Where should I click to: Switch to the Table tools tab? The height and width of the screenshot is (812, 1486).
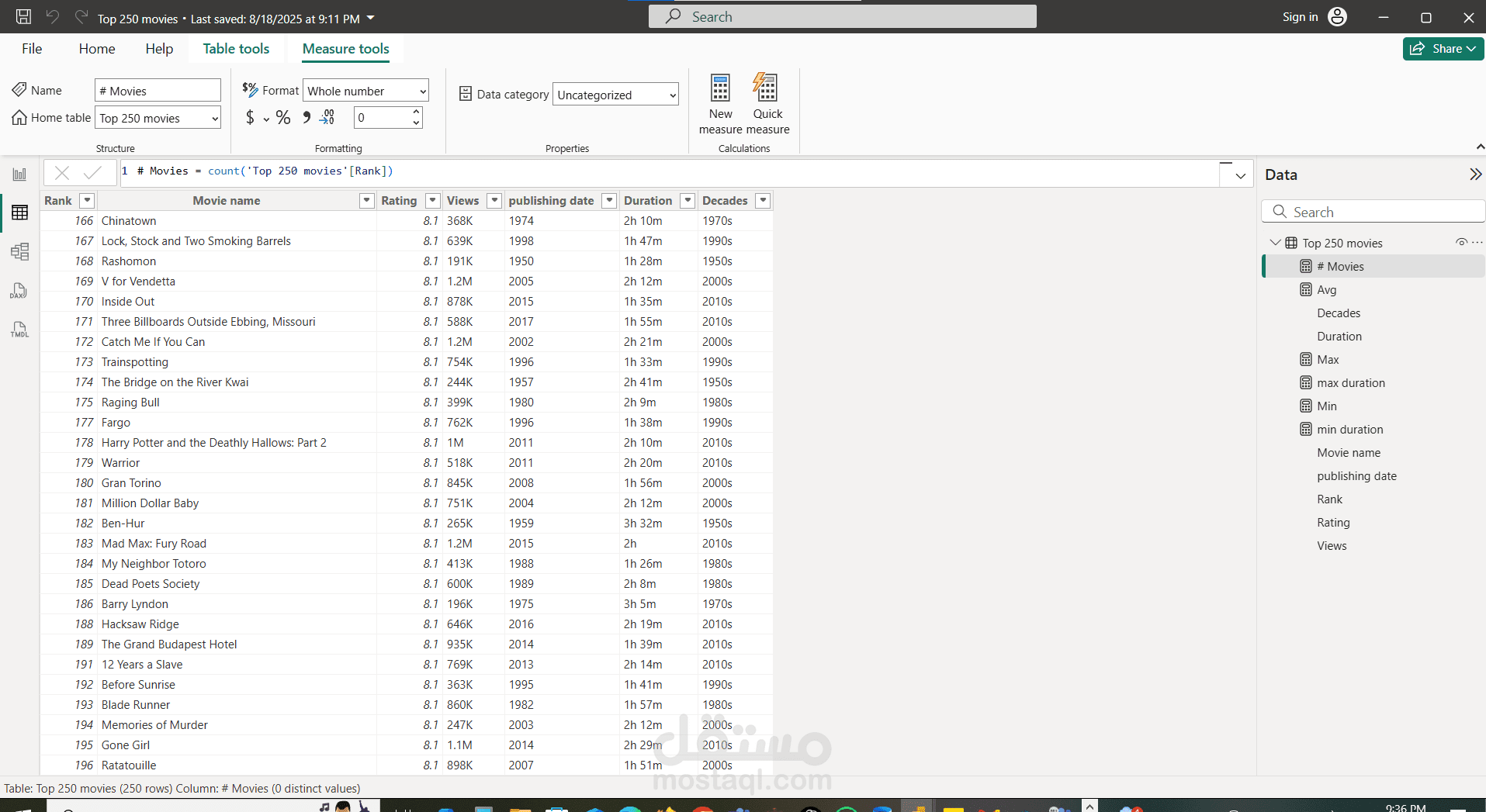236,49
